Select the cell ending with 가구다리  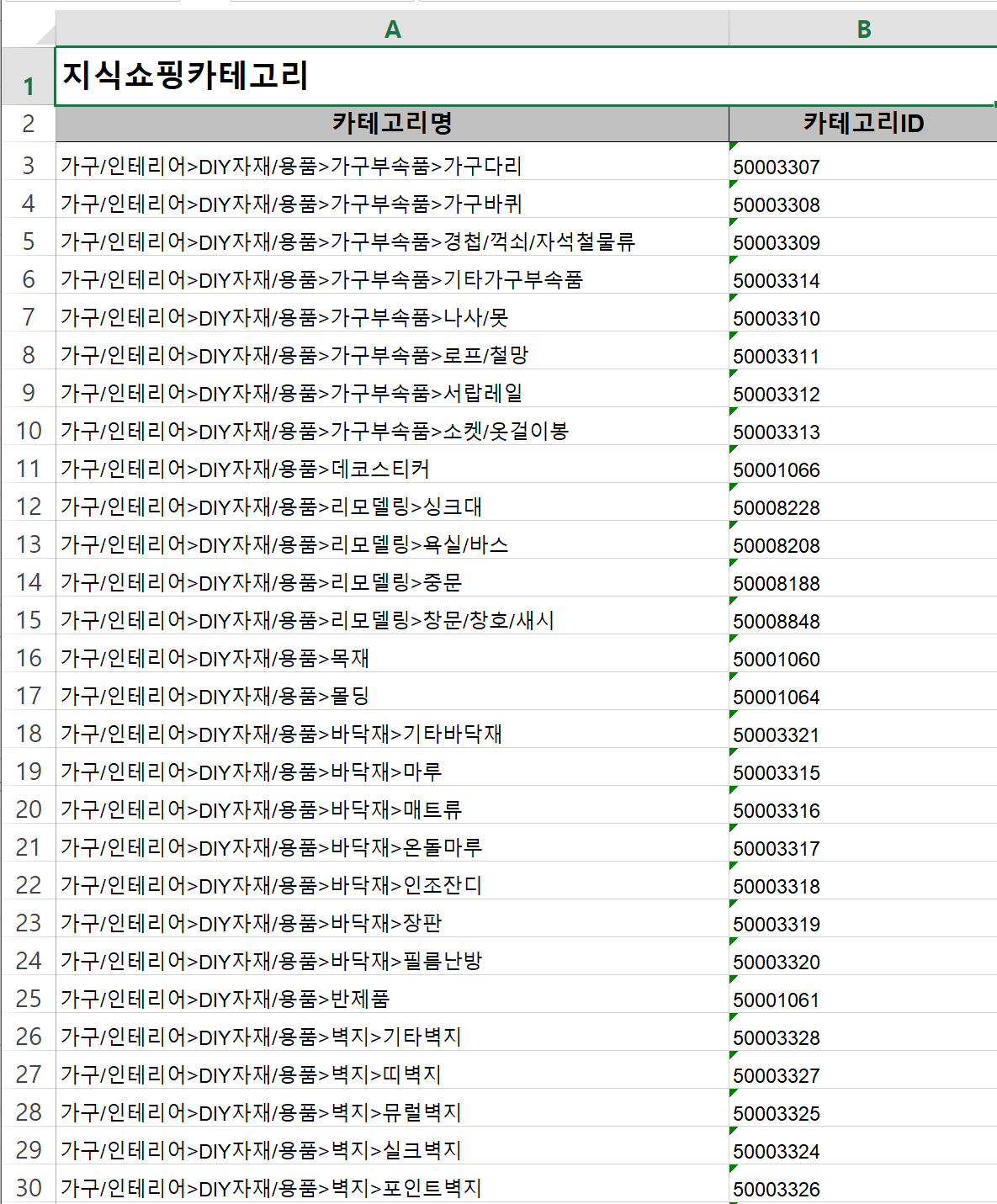(392, 162)
